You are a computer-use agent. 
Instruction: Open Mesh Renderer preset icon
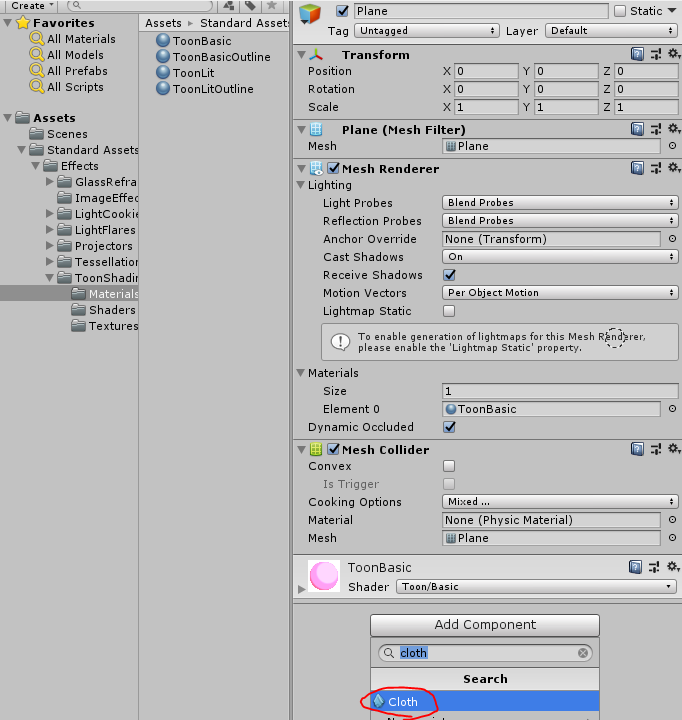tap(656, 168)
